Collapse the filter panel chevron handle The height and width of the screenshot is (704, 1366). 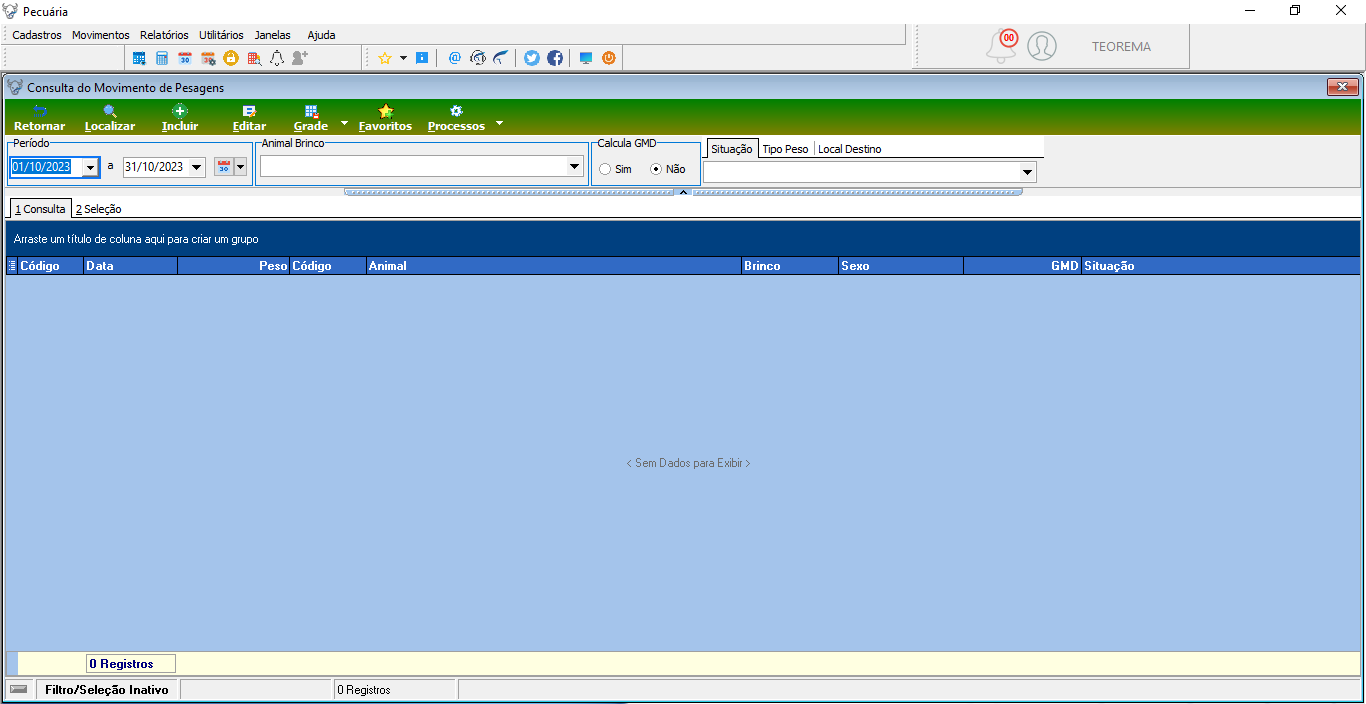[x=684, y=192]
